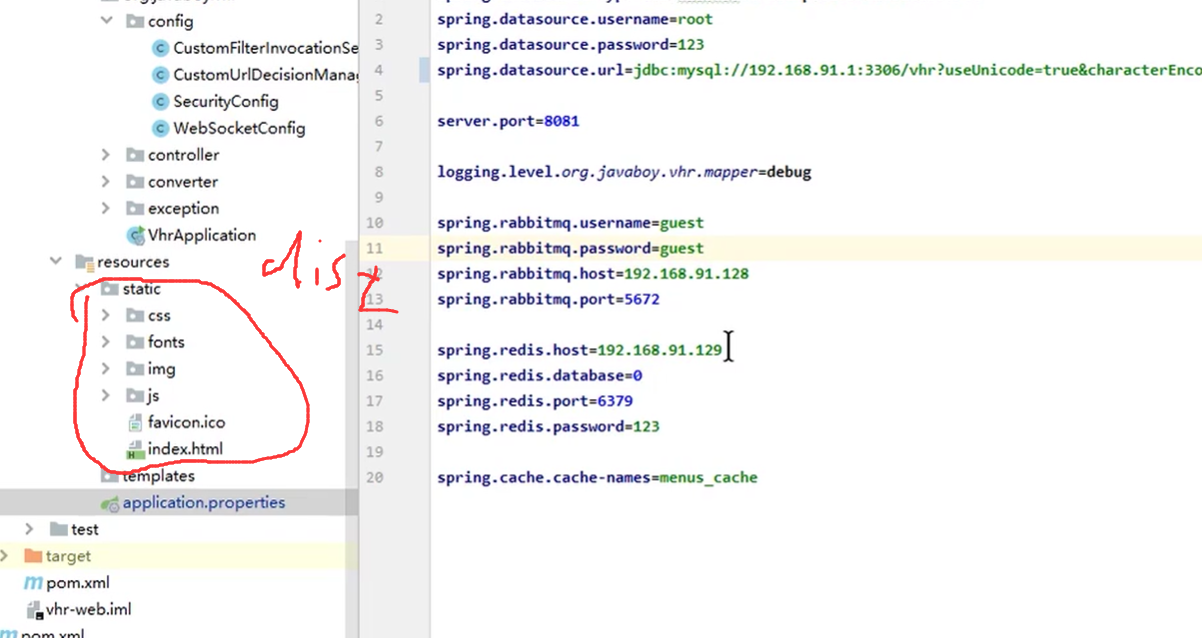Viewport: 1202px width, 638px height.
Task: Click spring.cache.cache-names=menus_cache line
Action: pyautogui.click(x=597, y=477)
